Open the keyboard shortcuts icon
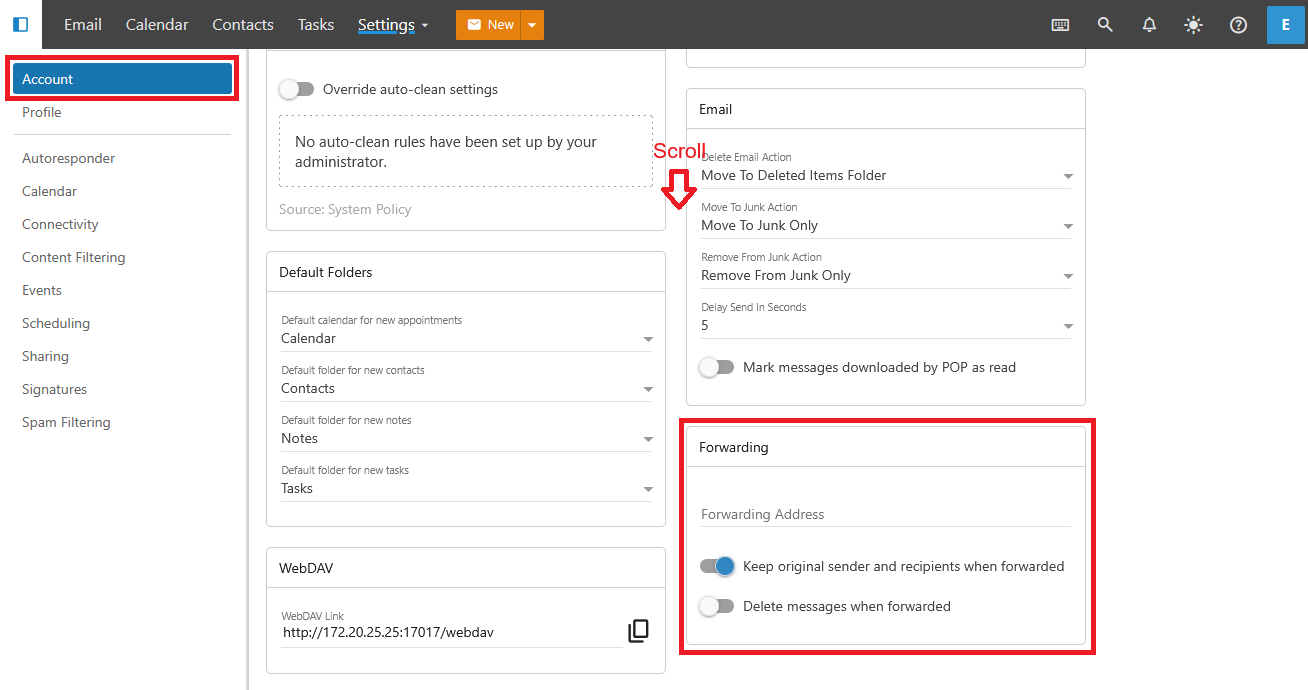 point(1060,25)
